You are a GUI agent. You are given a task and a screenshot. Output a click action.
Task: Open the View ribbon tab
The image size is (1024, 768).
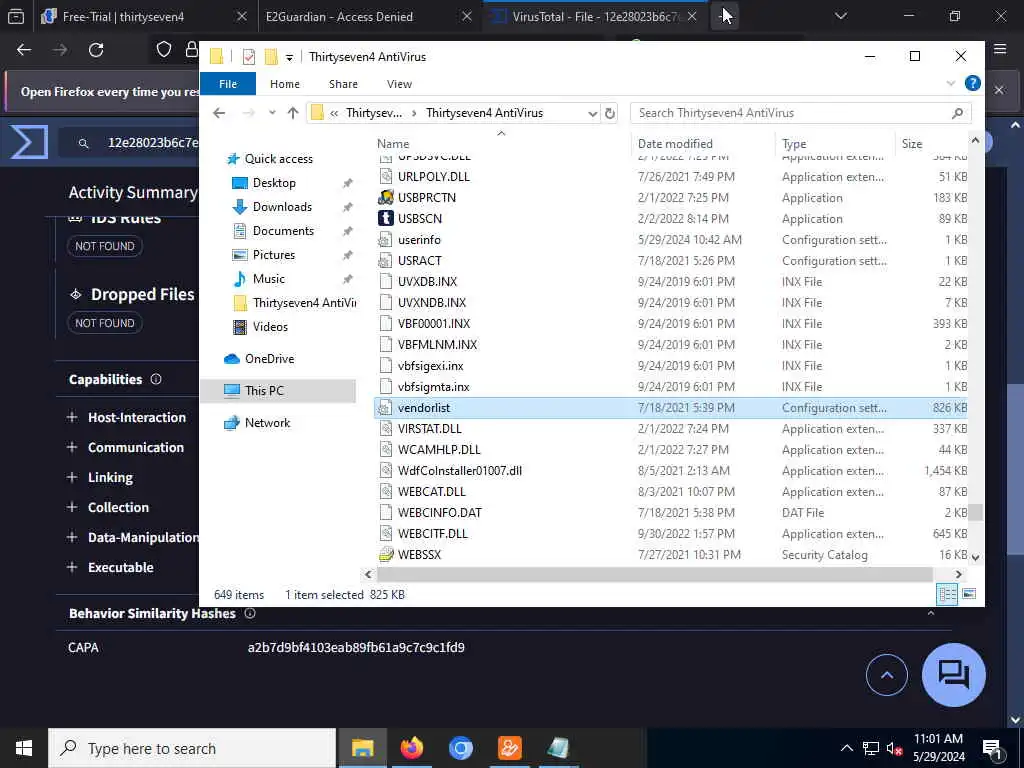click(399, 84)
